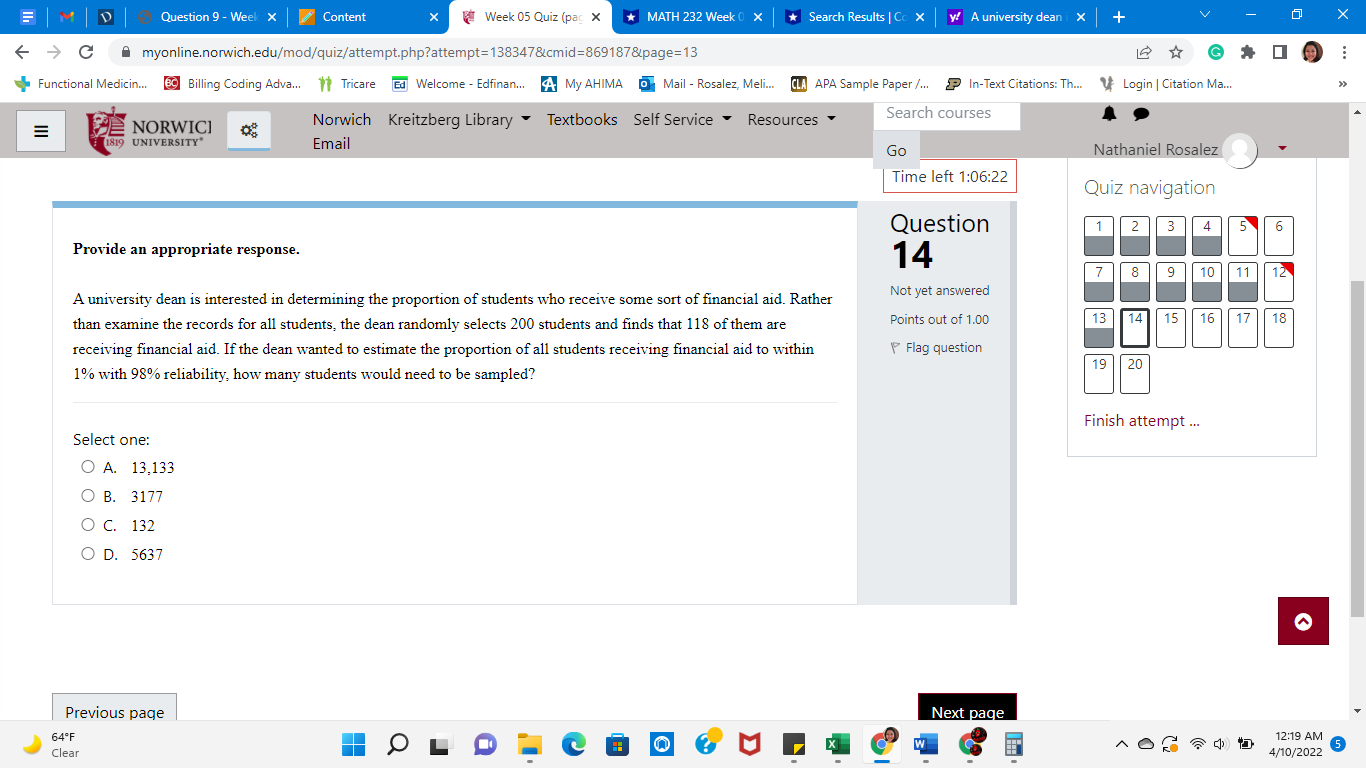This screenshot has width=1366, height=768.
Task: Select answer A, 13,133
Action: coord(88,467)
